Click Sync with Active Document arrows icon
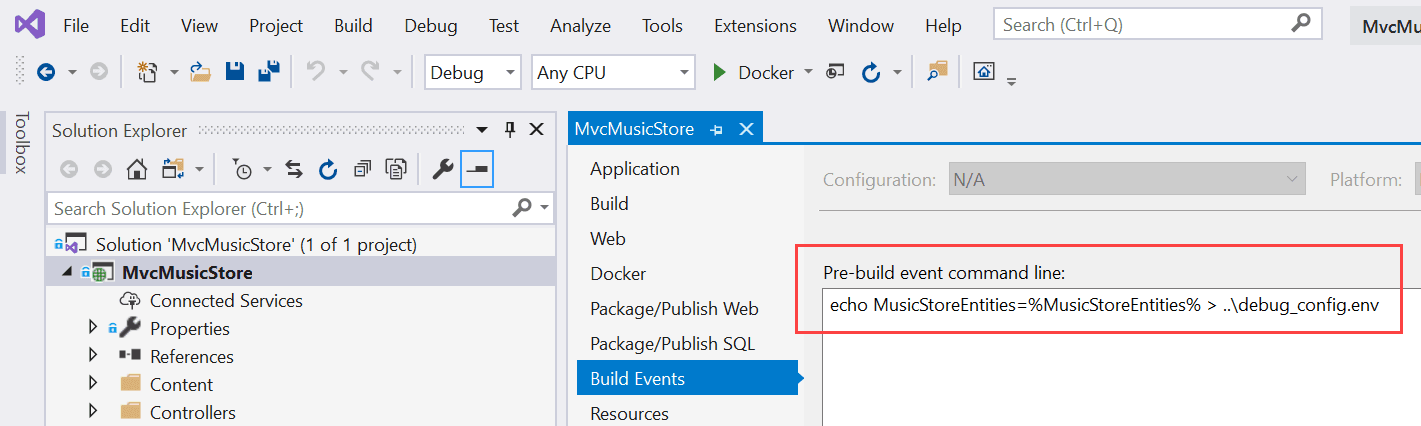 click(294, 170)
